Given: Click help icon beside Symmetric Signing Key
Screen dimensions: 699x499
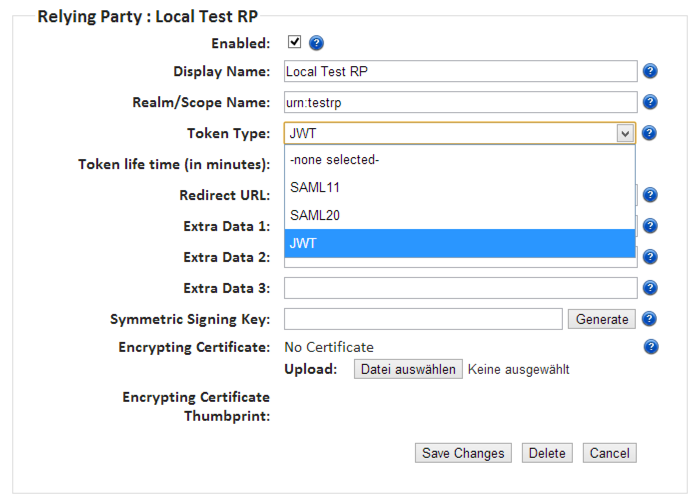Looking at the screenshot, I should (x=650, y=319).
